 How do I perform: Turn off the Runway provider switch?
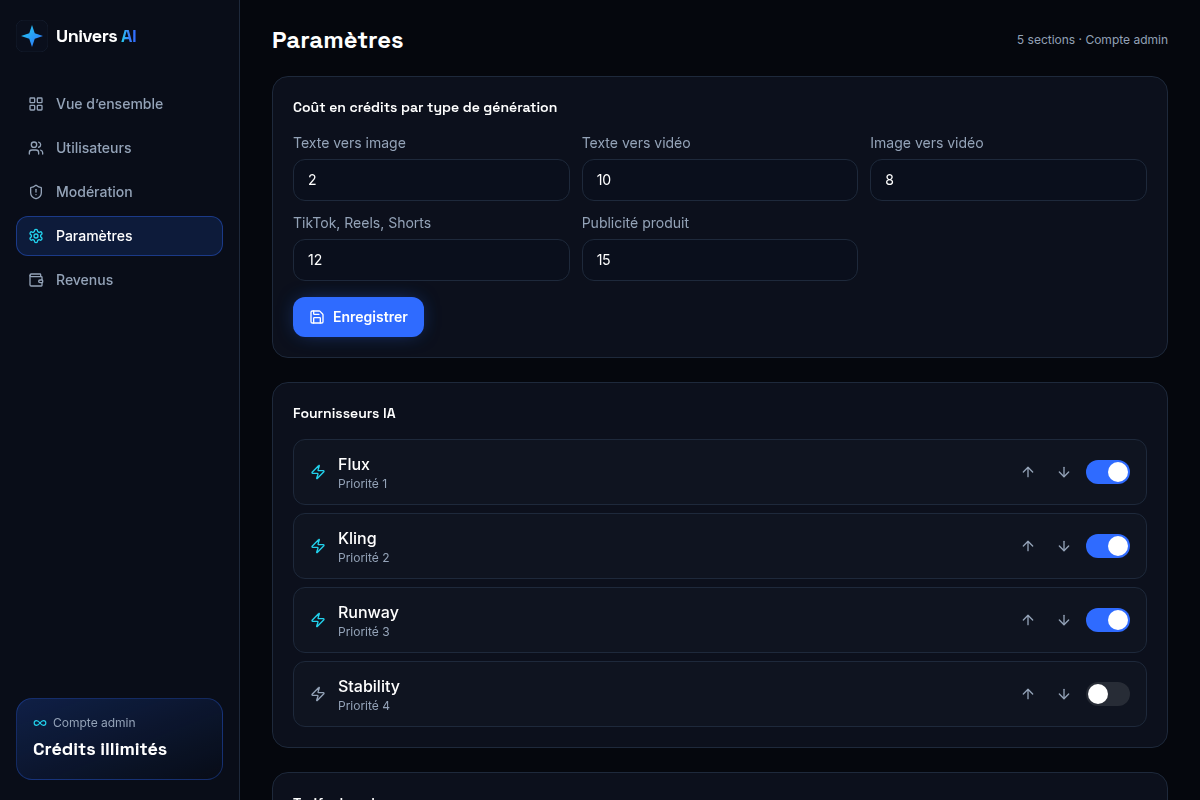(x=1108, y=620)
